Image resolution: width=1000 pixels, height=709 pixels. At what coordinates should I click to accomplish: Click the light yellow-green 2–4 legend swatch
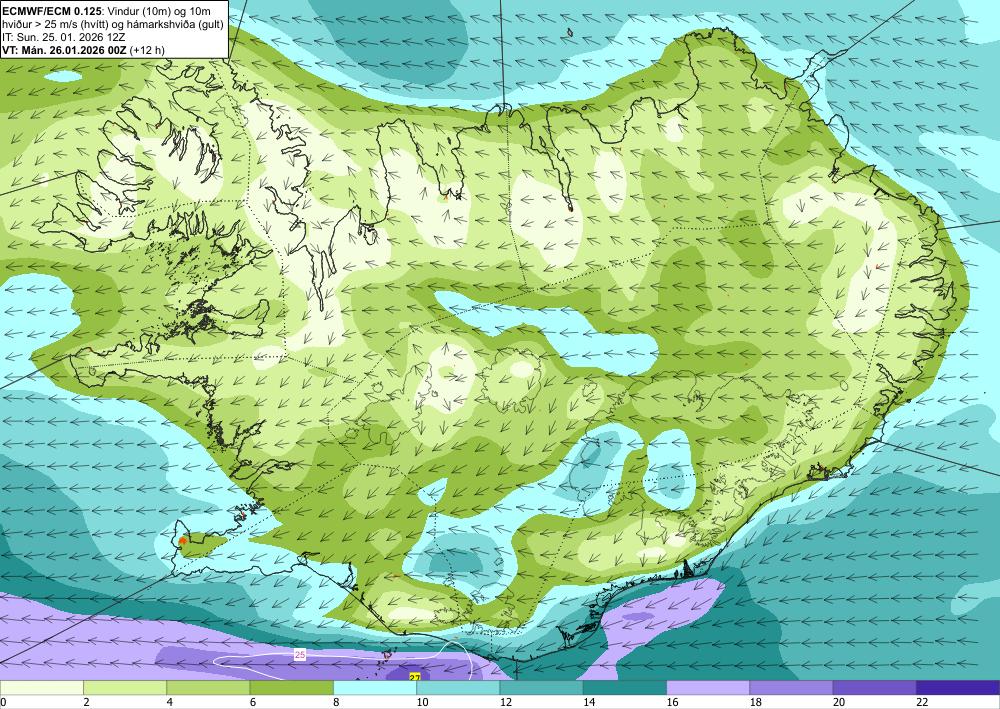click(x=125, y=688)
